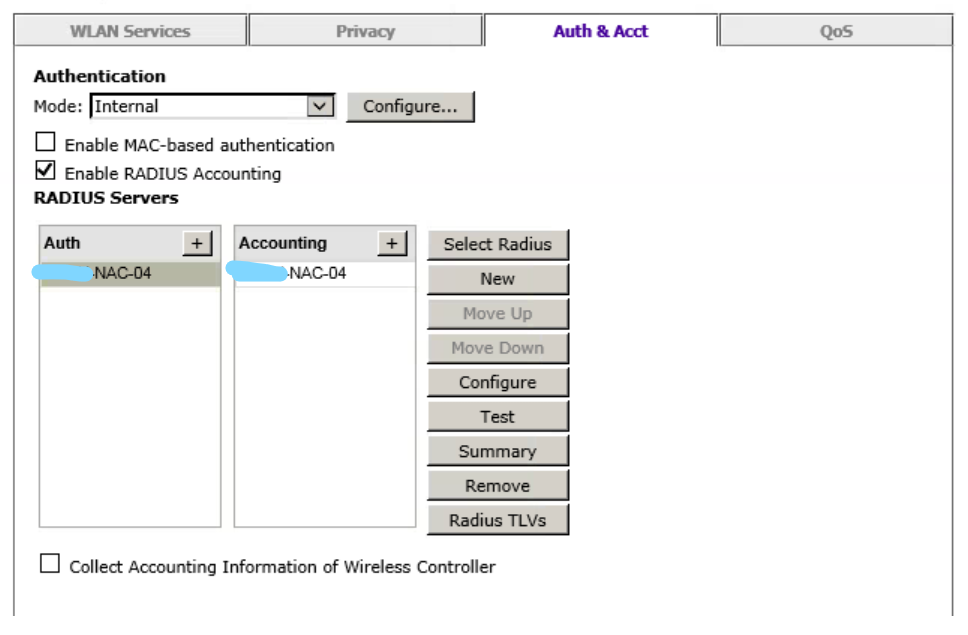The height and width of the screenshot is (635, 968).
Task: Test the selected RADIUS server
Action: 497,417
